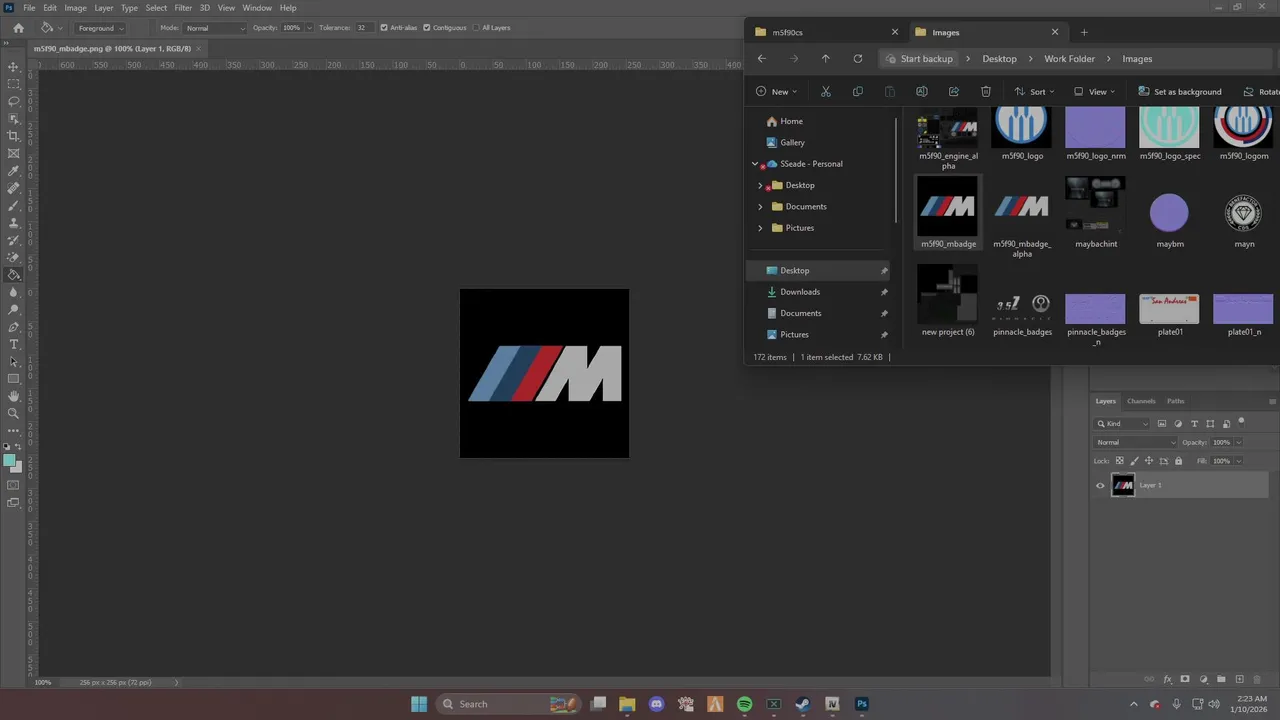
Task: Select the Hand tool
Action: pyautogui.click(x=13, y=396)
